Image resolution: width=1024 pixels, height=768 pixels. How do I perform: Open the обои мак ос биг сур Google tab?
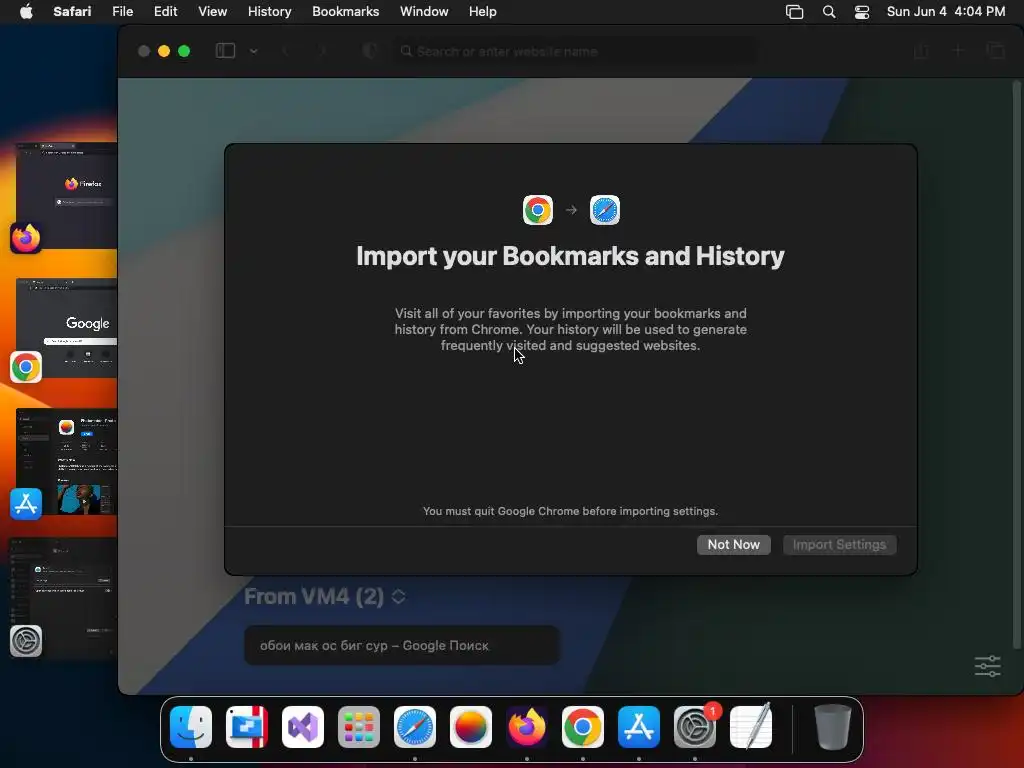pyautogui.click(x=401, y=645)
